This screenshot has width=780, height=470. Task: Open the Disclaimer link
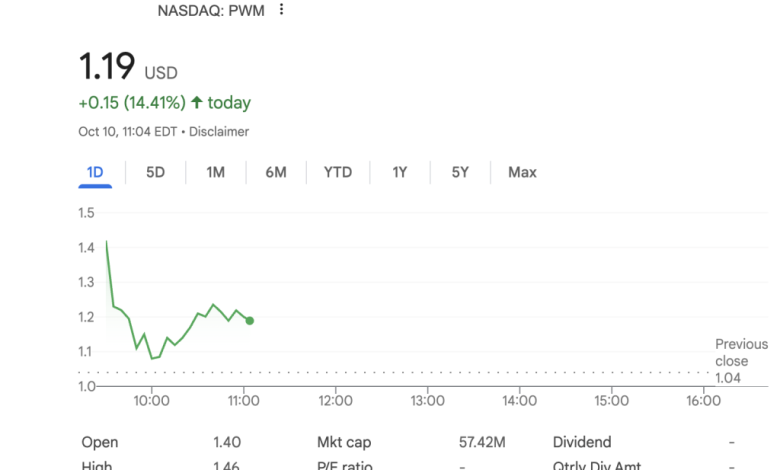coord(219,132)
